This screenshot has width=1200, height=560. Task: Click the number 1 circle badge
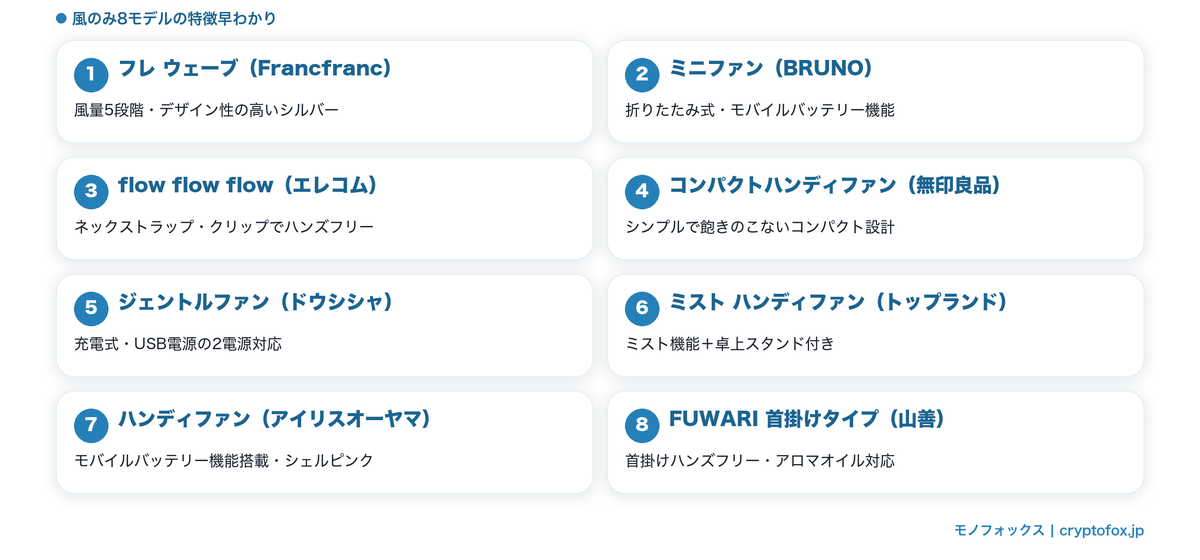tap(91, 74)
